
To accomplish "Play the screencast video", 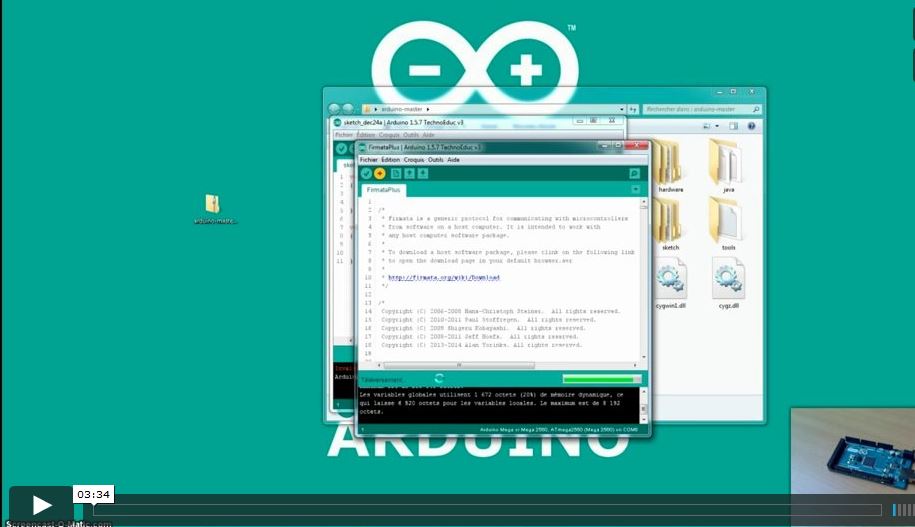I will point(41,505).
